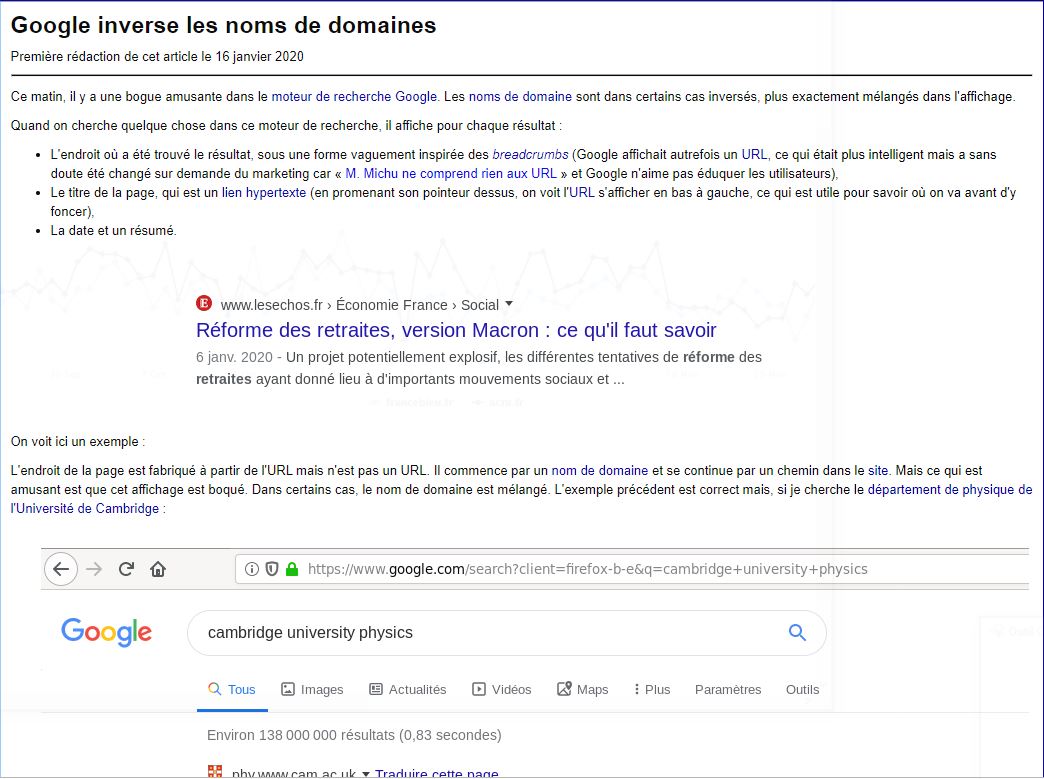The width and height of the screenshot is (1044, 779).
Task: Open the 'nom de domaine' link near 'chemin'
Action: tap(599, 471)
